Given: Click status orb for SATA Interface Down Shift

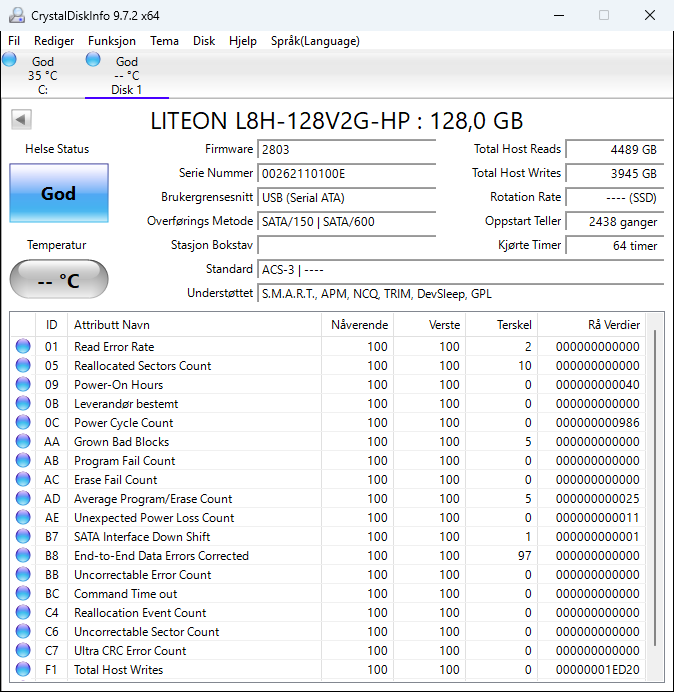Looking at the screenshot, I should pos(23,536).
